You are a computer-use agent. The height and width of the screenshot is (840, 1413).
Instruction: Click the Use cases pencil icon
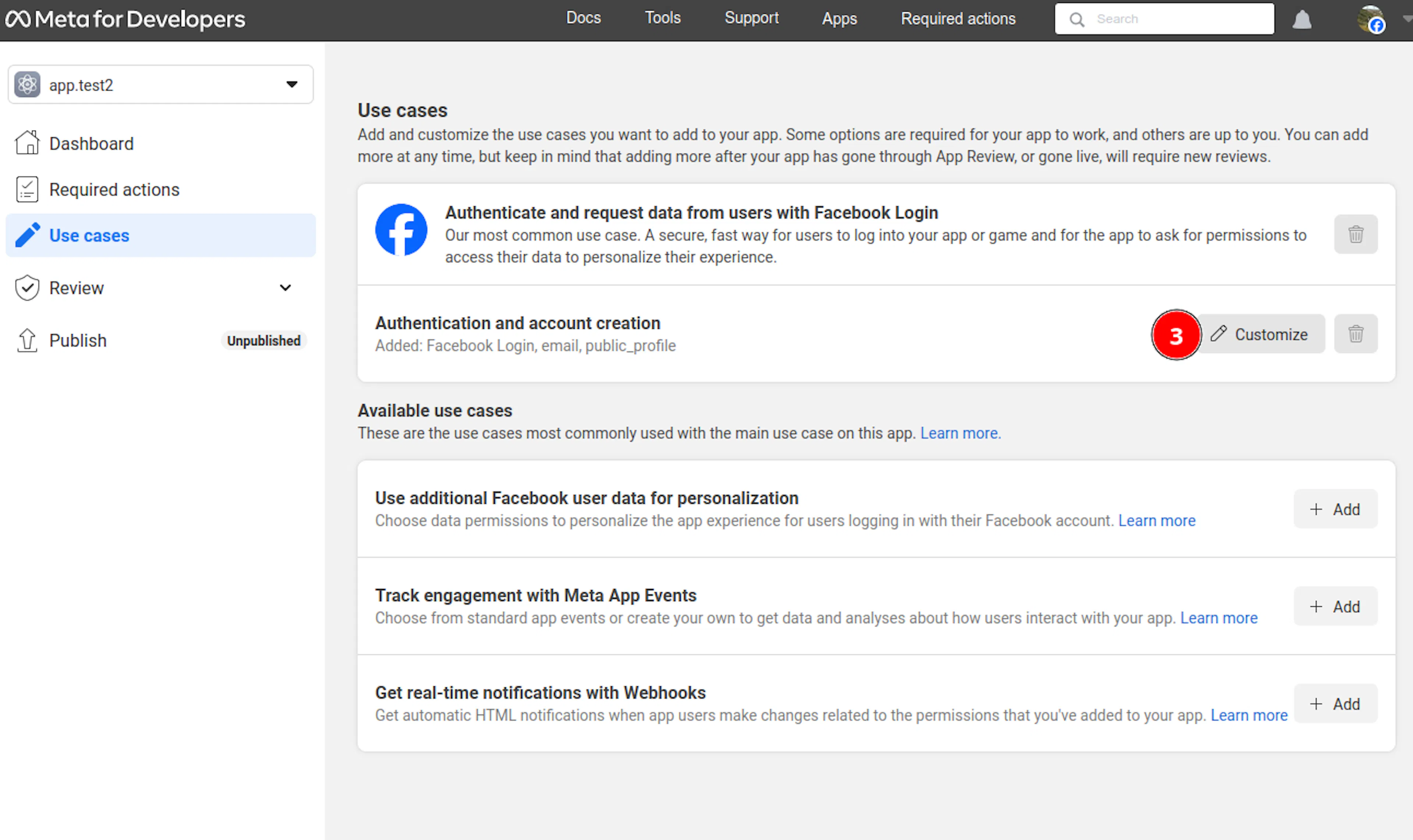tap(27, 235)
